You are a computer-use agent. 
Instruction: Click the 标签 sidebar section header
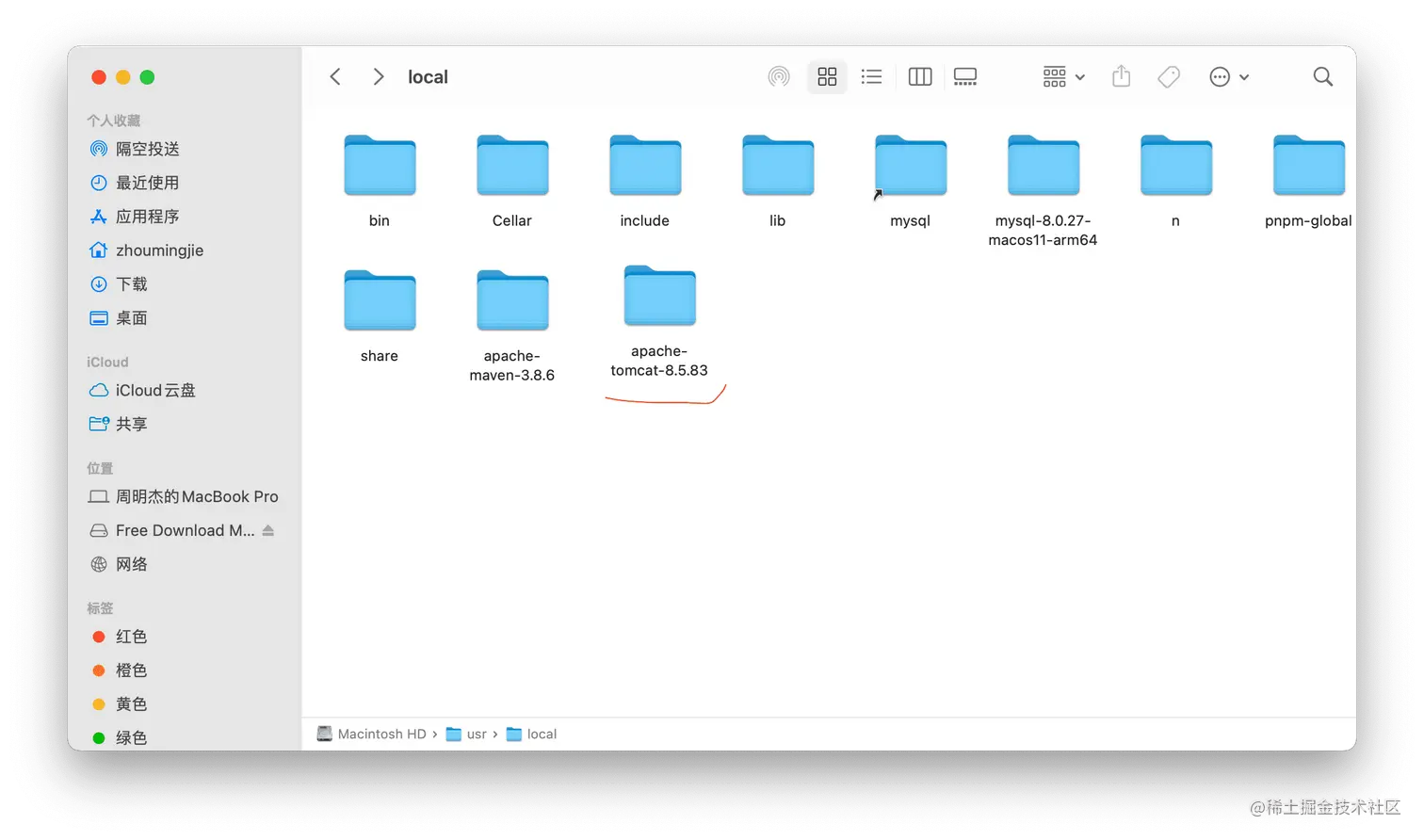click(100, 608)
